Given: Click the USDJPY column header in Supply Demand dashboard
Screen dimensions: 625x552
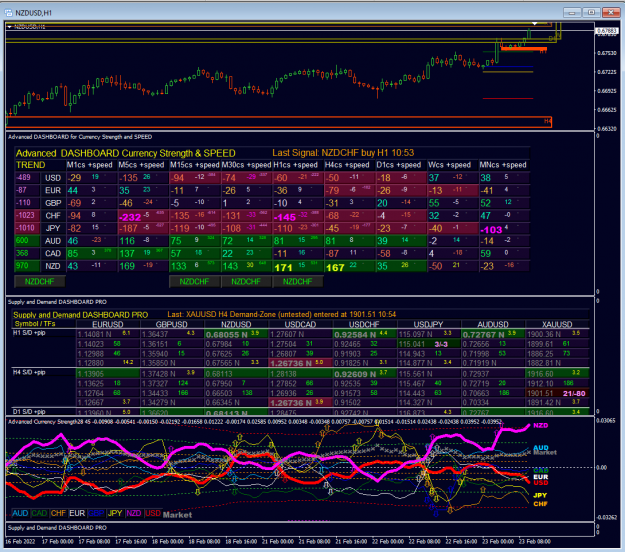Looking at the screenshot, I should coord(428,324).
